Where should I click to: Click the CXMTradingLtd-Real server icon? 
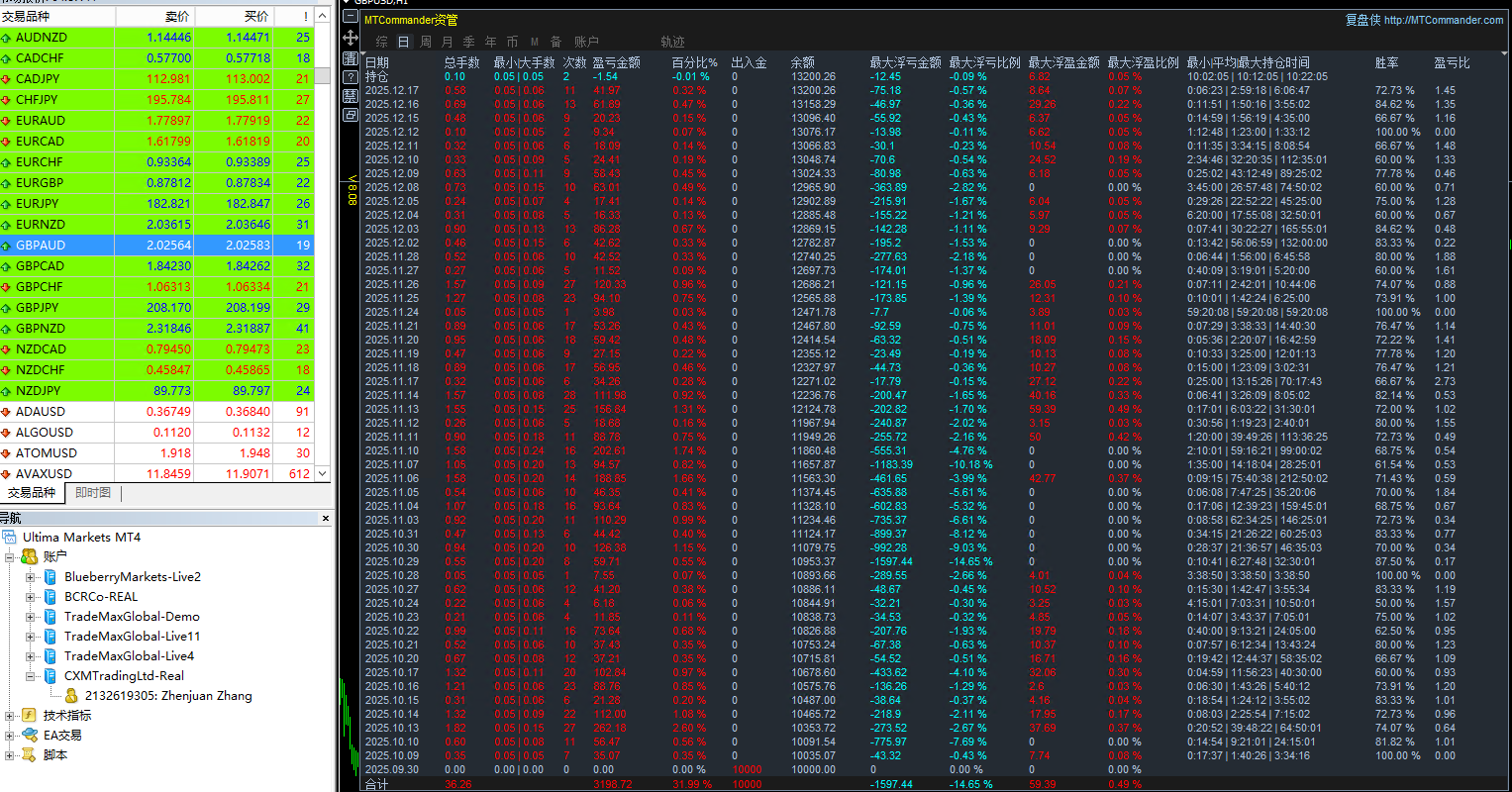pyautogui.click(x=50, y=676)
